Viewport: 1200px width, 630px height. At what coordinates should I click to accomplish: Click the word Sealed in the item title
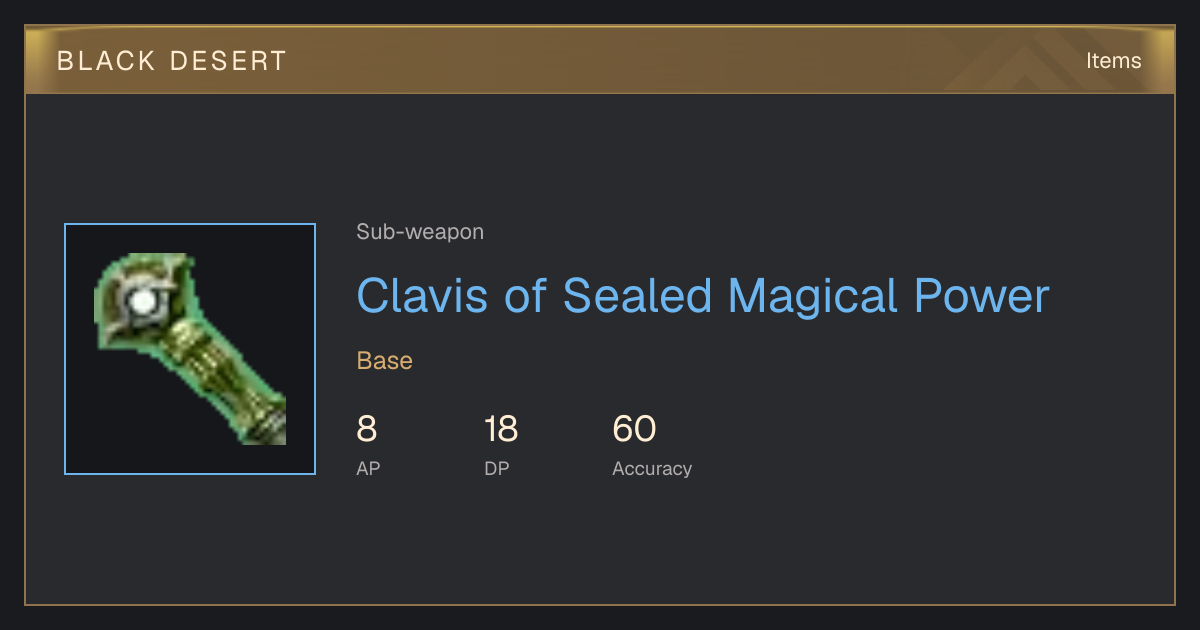637,296
